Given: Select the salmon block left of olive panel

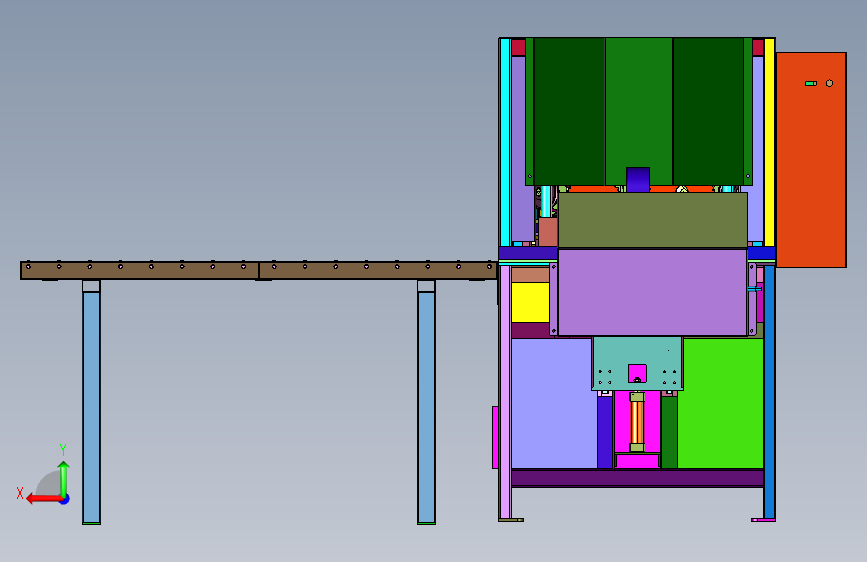Looking at the screenshot, I should pyautogui.click(x=547, y=232).
